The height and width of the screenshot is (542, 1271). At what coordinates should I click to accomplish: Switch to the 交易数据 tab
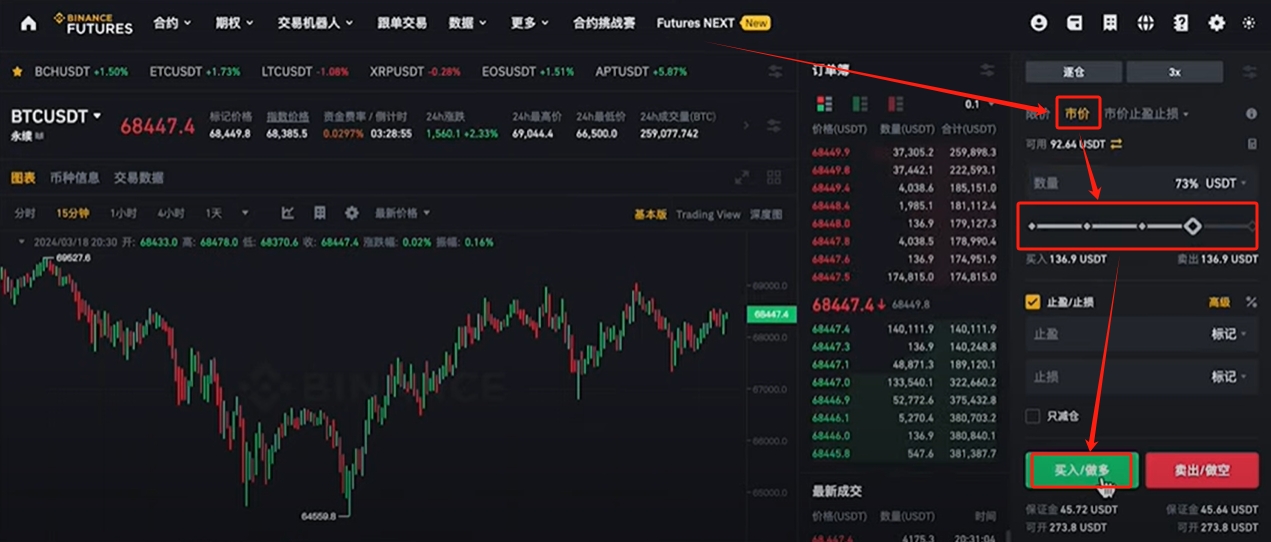(139, 178)
